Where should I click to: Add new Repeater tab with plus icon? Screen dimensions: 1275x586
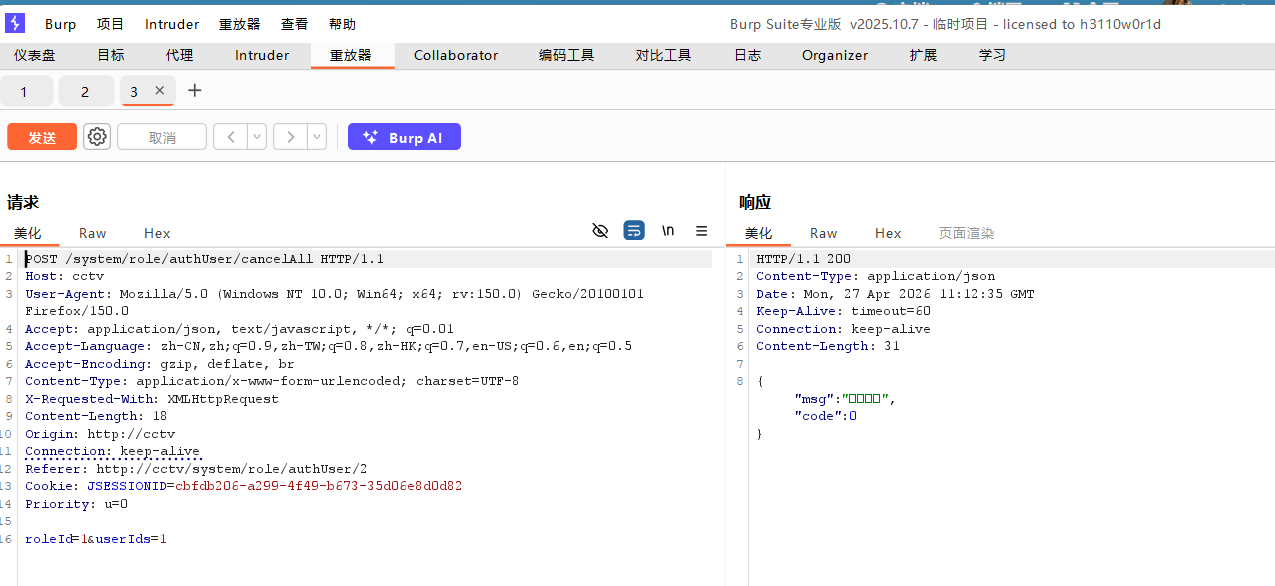point(195,91)
